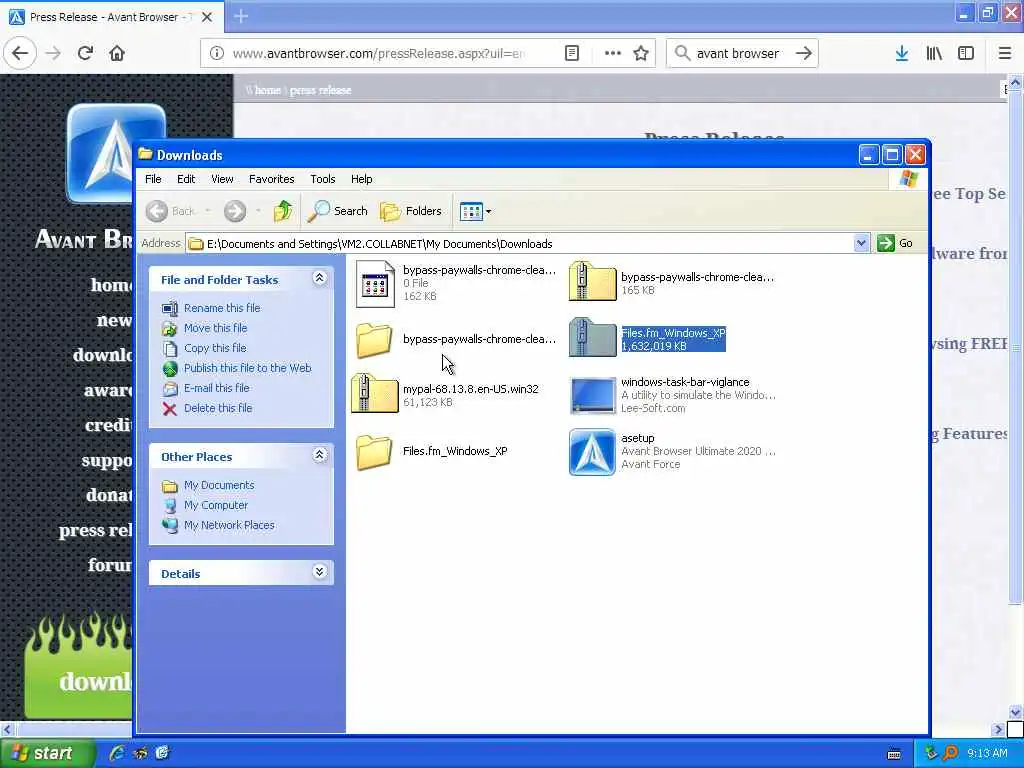Go back in the browser history

click(x=20, y=53)
